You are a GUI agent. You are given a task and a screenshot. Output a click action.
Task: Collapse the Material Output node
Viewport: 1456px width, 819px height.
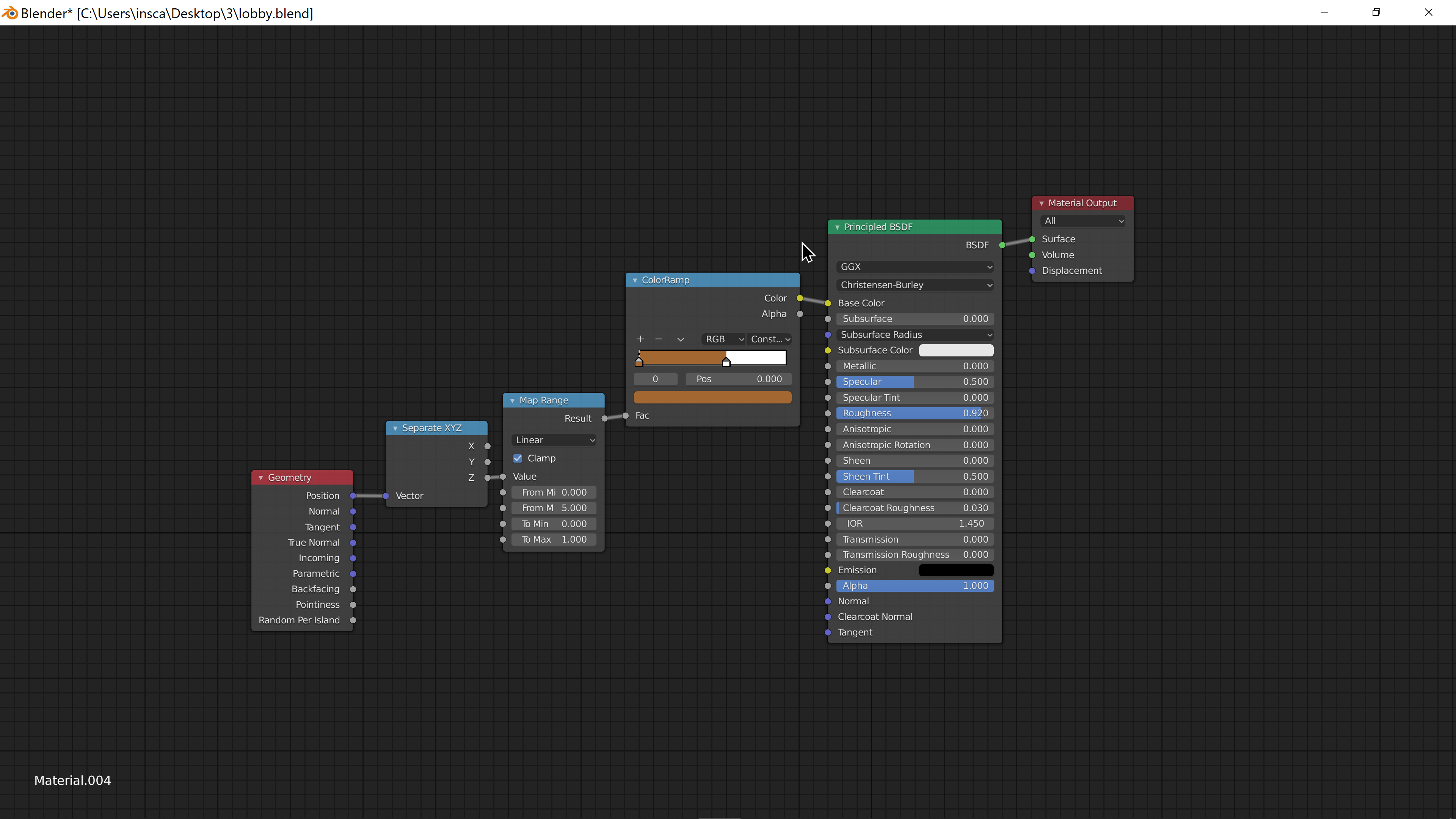click(x=1042, y=204)
